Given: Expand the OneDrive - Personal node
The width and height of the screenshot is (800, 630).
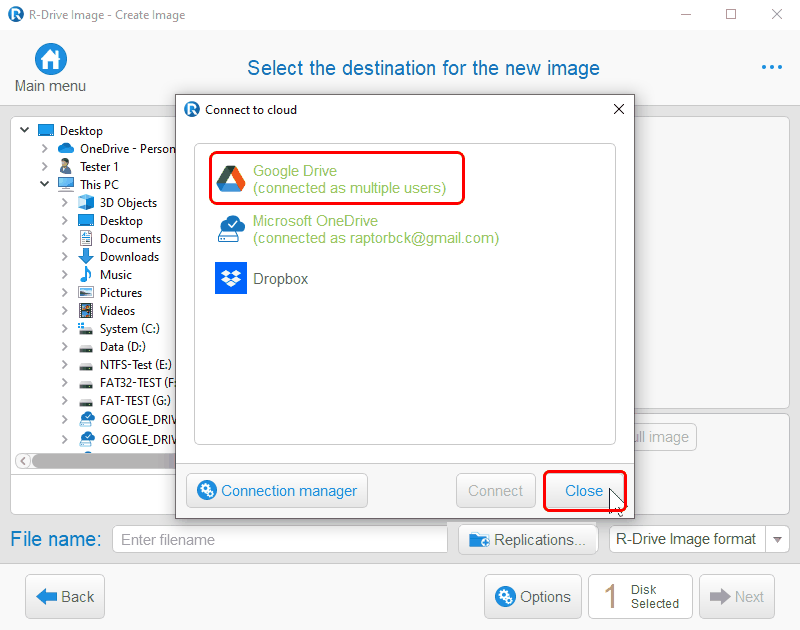Looking at the screenshot, I should 44,148.
